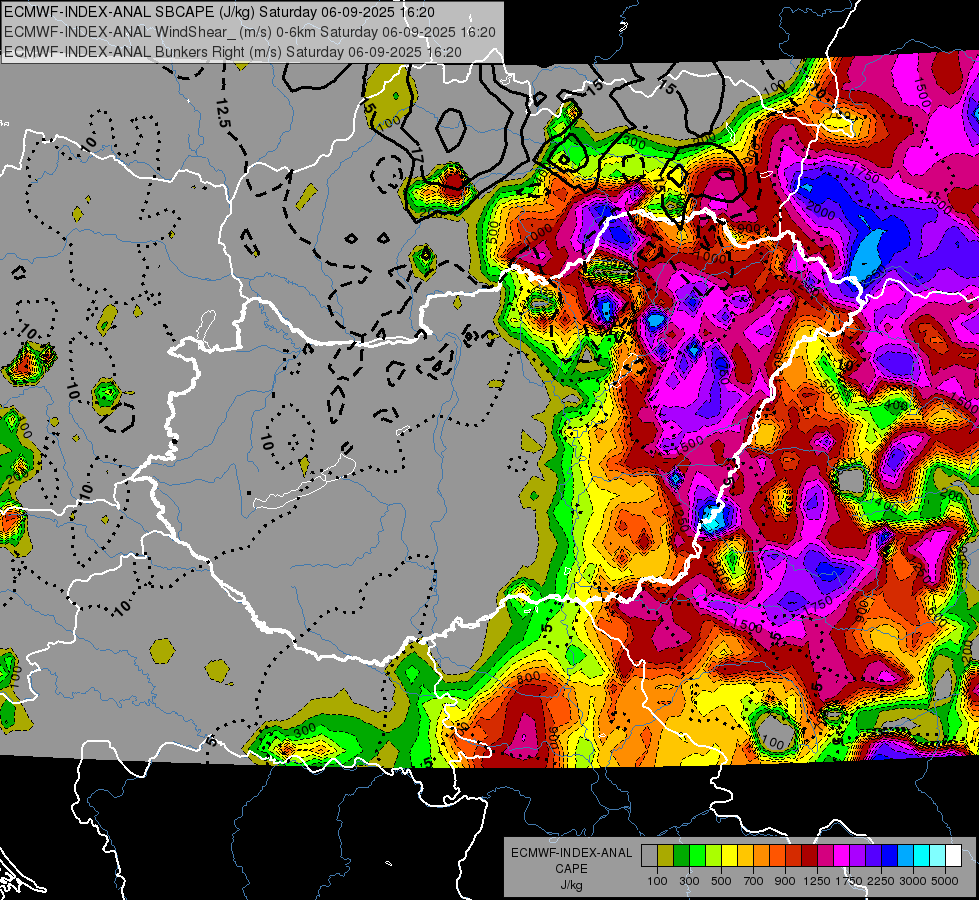
Task: Click the 700 legend tick value
Action: click(754, 881)
